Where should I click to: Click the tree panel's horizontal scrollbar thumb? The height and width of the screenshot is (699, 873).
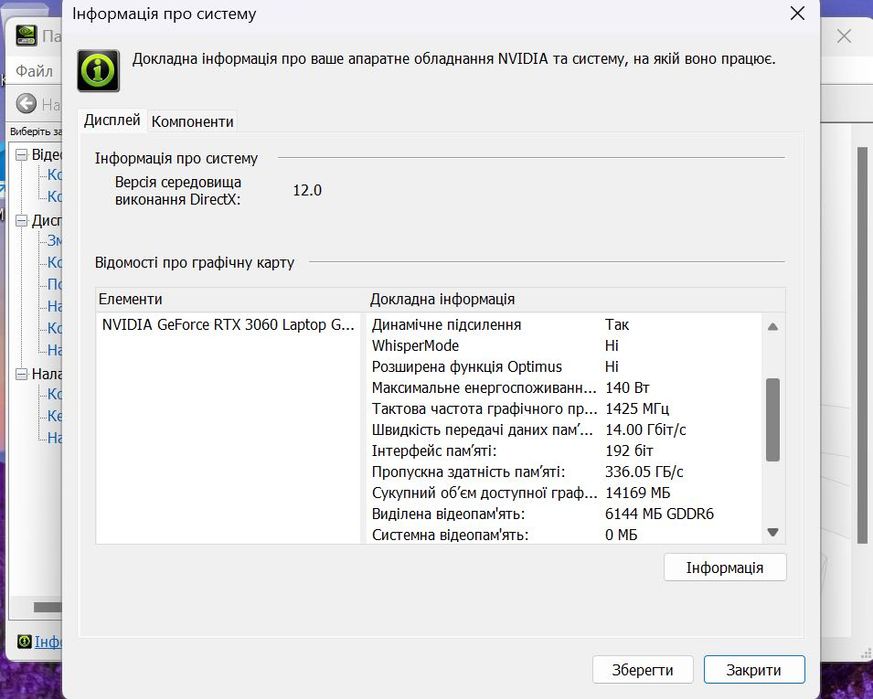click(48, 607)
